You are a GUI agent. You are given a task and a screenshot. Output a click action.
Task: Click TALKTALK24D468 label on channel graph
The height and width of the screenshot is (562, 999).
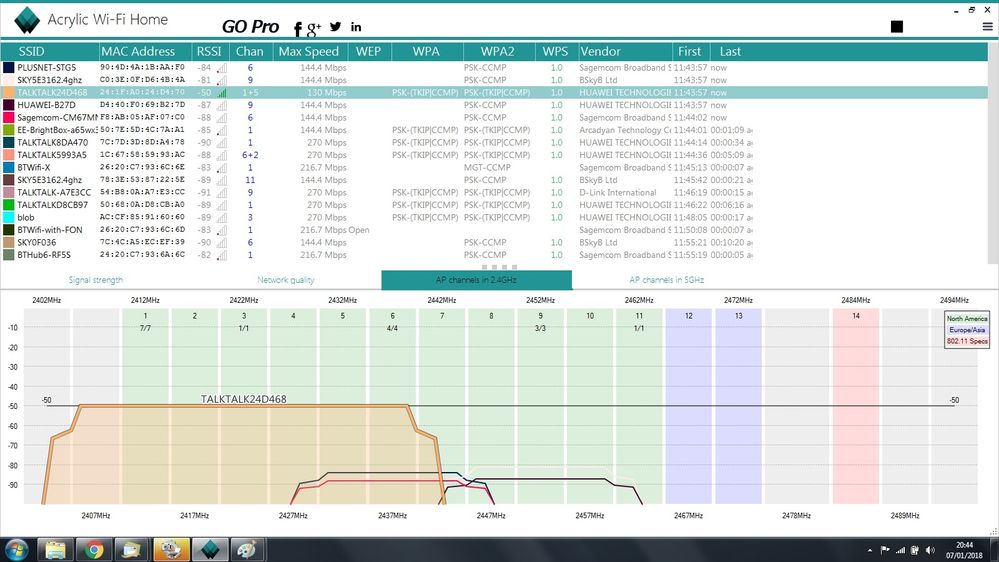pos(243,400)
